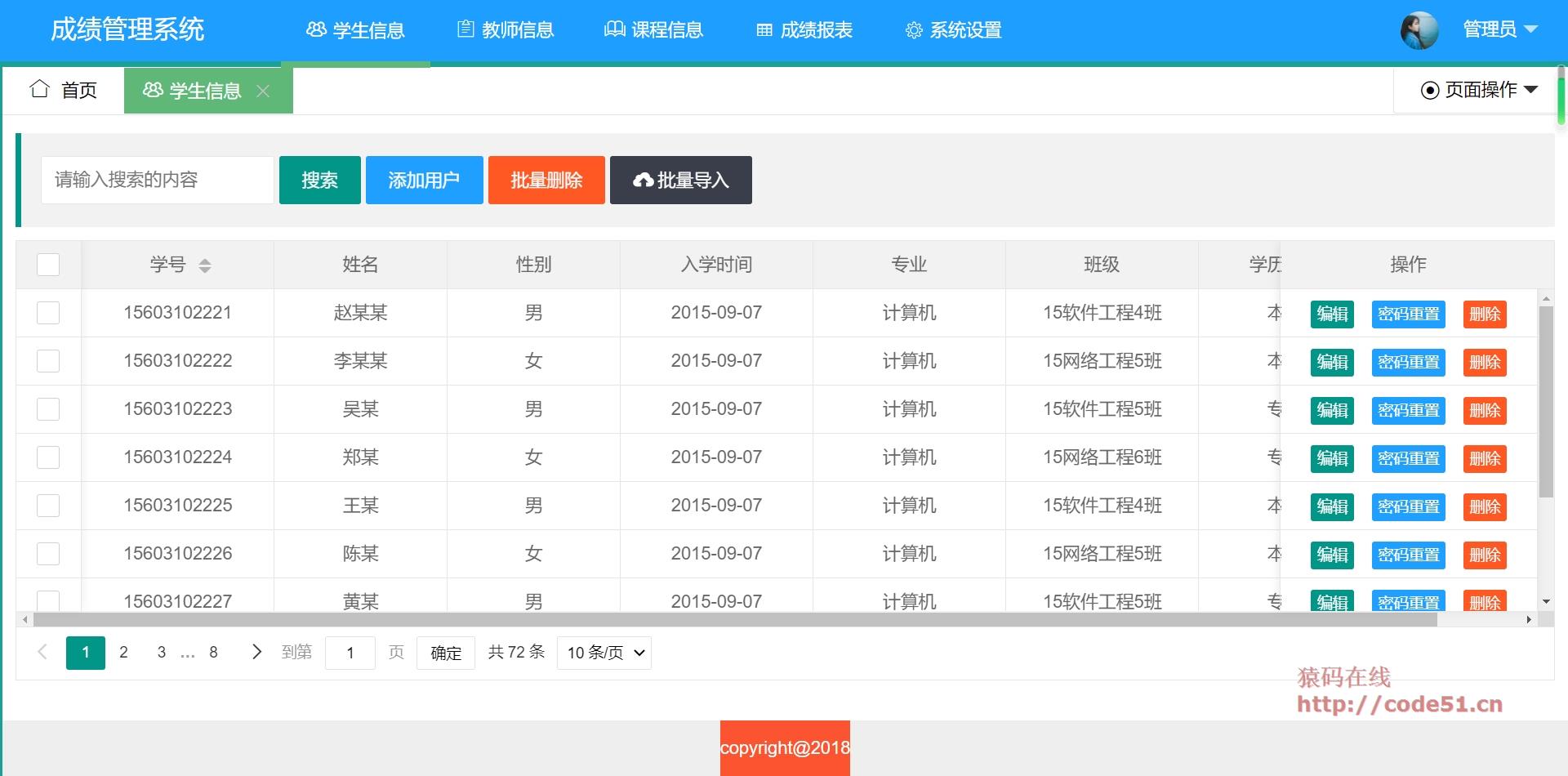The image size is (1568, 776).
Task: Click 密码重置 for 赵某某
Action: [1409, 314]
